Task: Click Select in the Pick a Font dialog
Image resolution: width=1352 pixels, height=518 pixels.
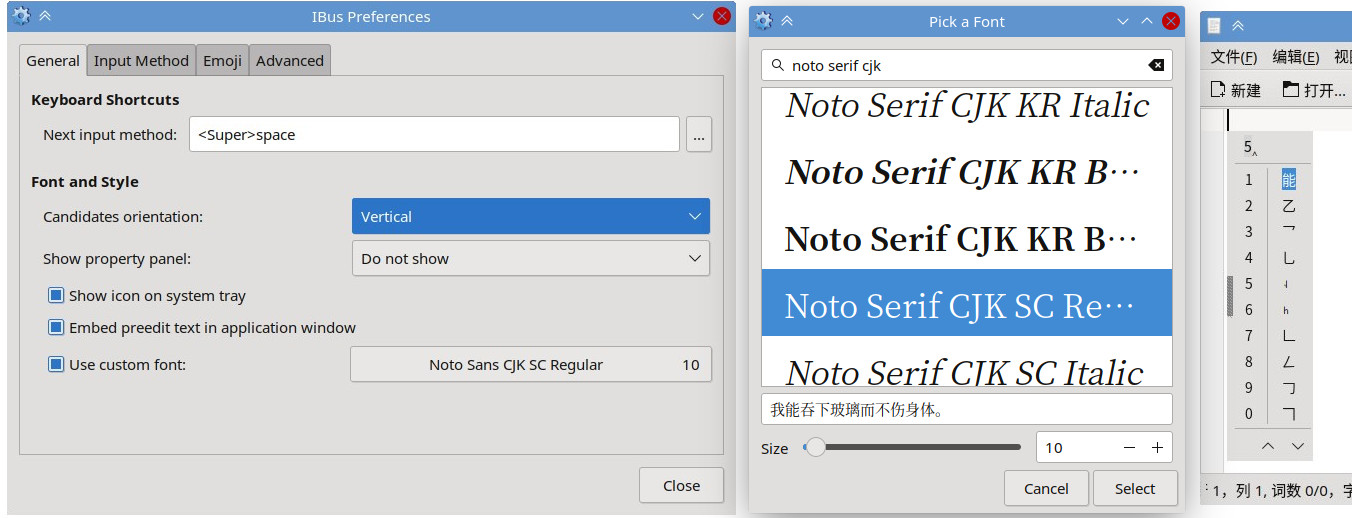Action: [x=1135, y=488]
